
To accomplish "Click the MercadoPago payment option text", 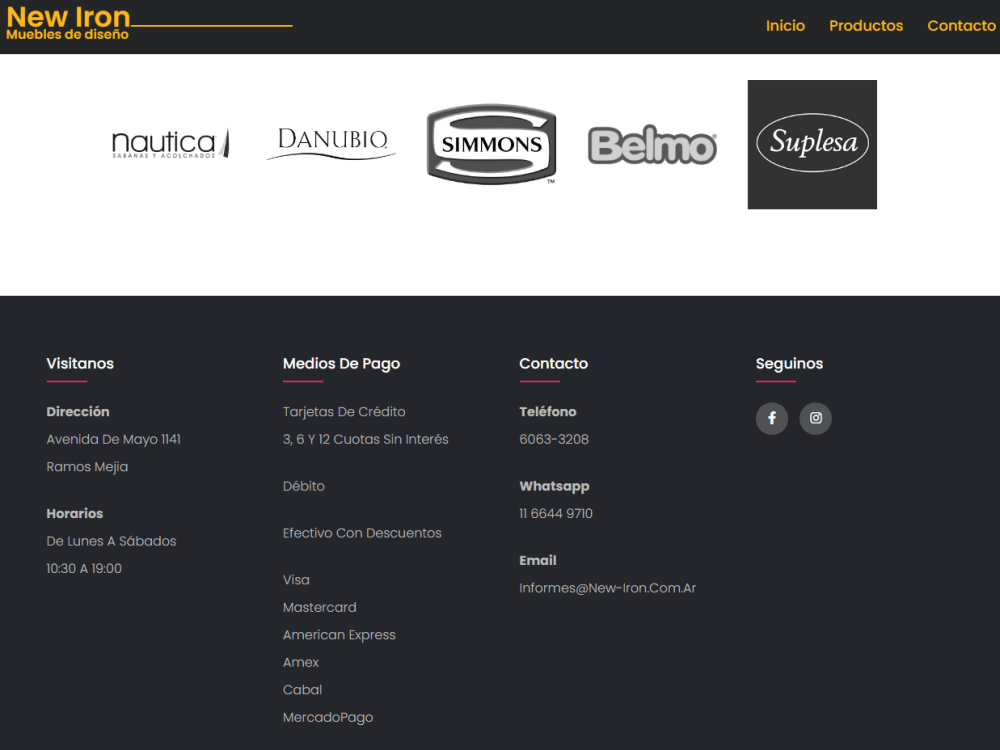I will (328, 717).
